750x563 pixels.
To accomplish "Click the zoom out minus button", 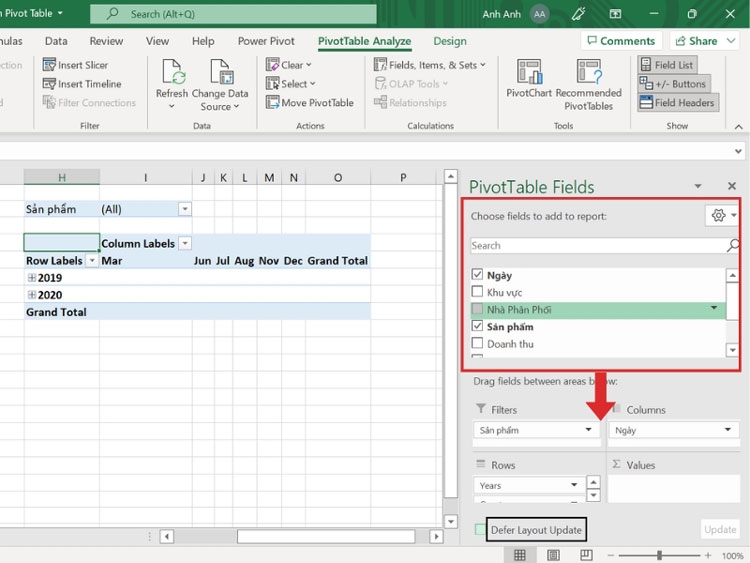I will pos(611,555).
